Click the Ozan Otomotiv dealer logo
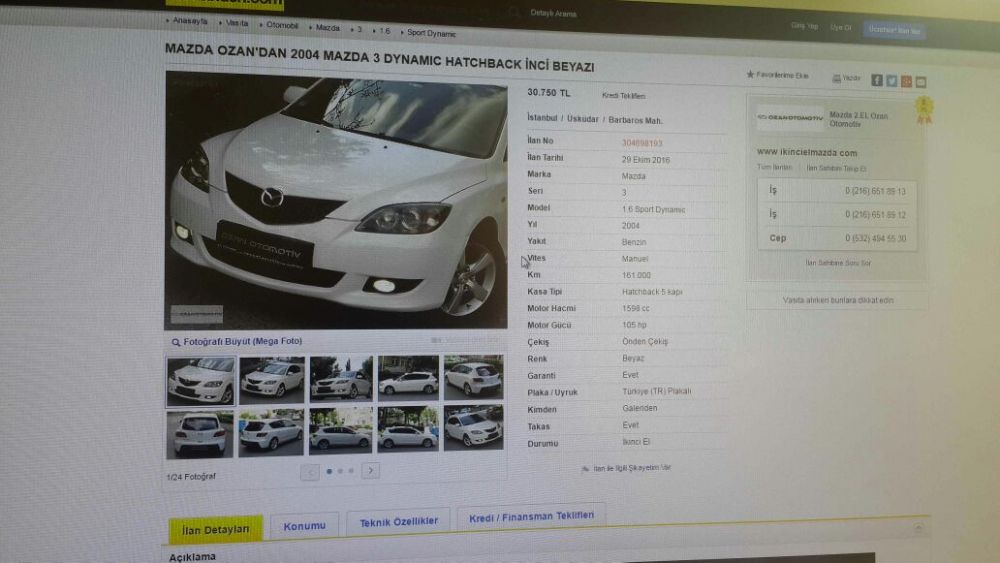1000x563 pixels. (790, 117)
